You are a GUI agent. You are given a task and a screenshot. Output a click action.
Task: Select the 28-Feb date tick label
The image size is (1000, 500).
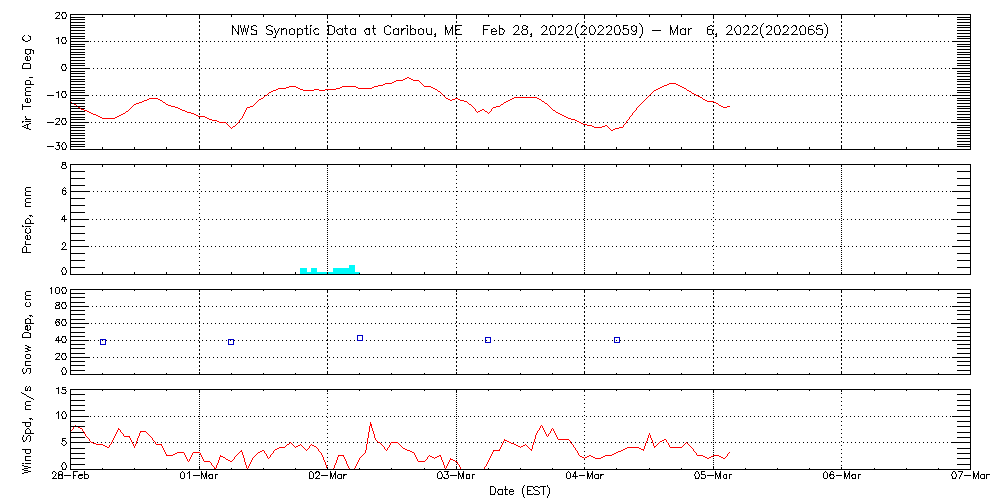pos(73,477)
